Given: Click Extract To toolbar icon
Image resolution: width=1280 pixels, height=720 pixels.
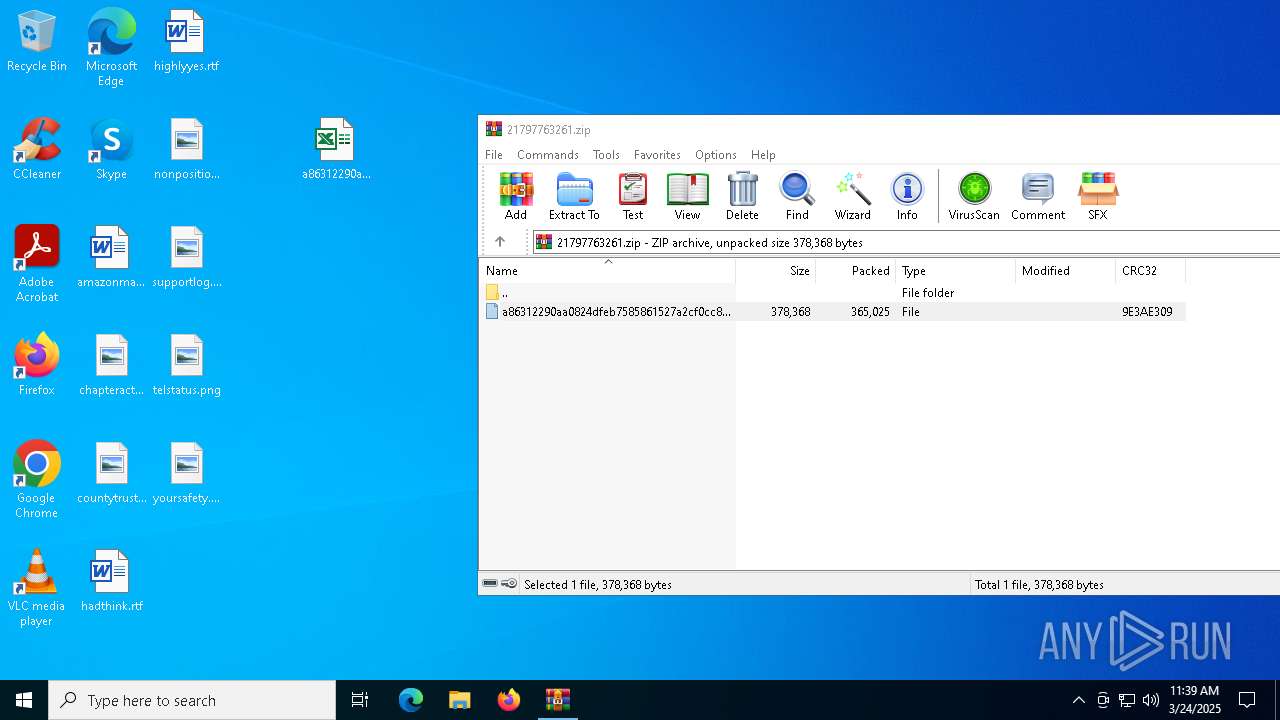Looking at the screenshot, I should (574, 196).
